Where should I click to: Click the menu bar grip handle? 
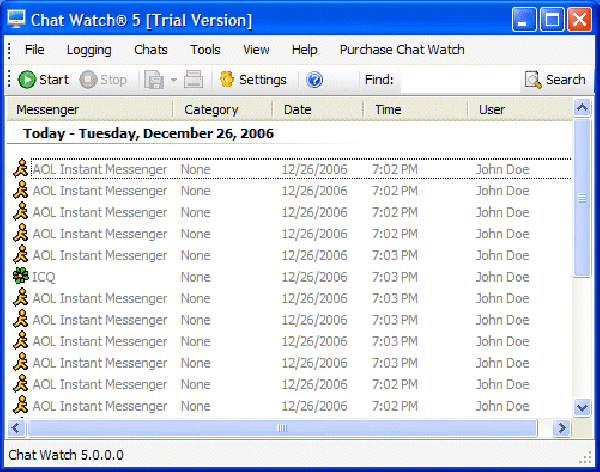[10, 51]
